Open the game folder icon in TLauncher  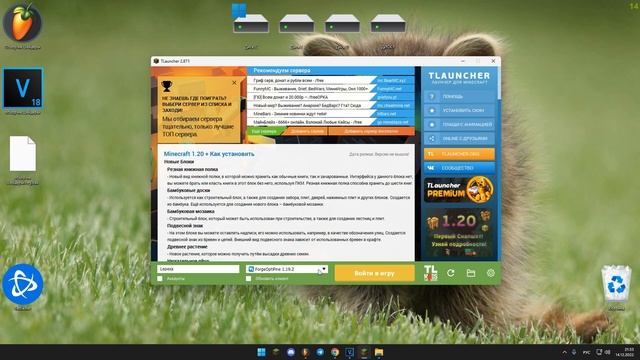471,273
